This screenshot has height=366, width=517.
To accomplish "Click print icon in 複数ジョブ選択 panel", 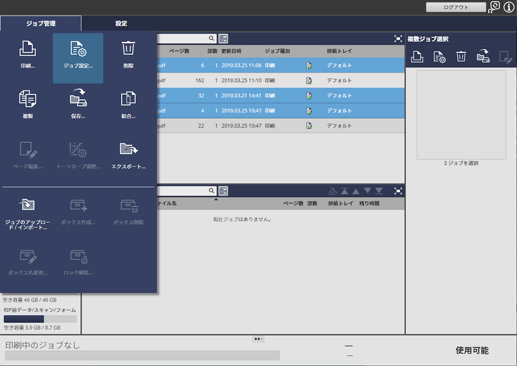I will click(x=417, y=57).
